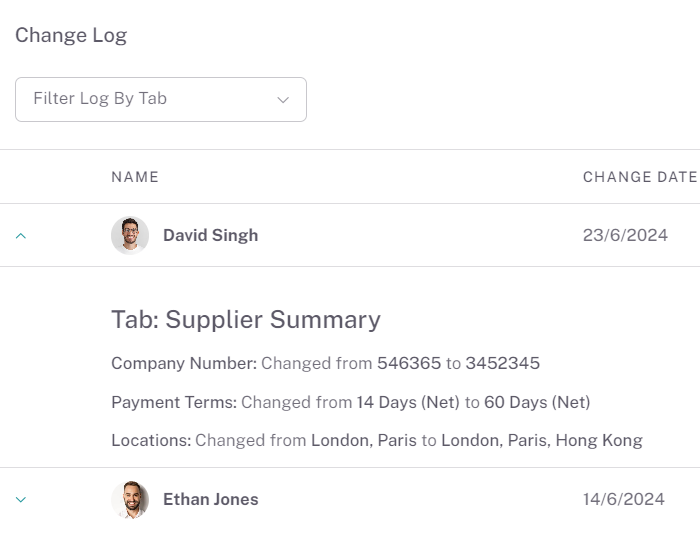The image size is (700, 538).
Task: Click Ethan Jones's profile avatar
Action: (x=130, y=499)
